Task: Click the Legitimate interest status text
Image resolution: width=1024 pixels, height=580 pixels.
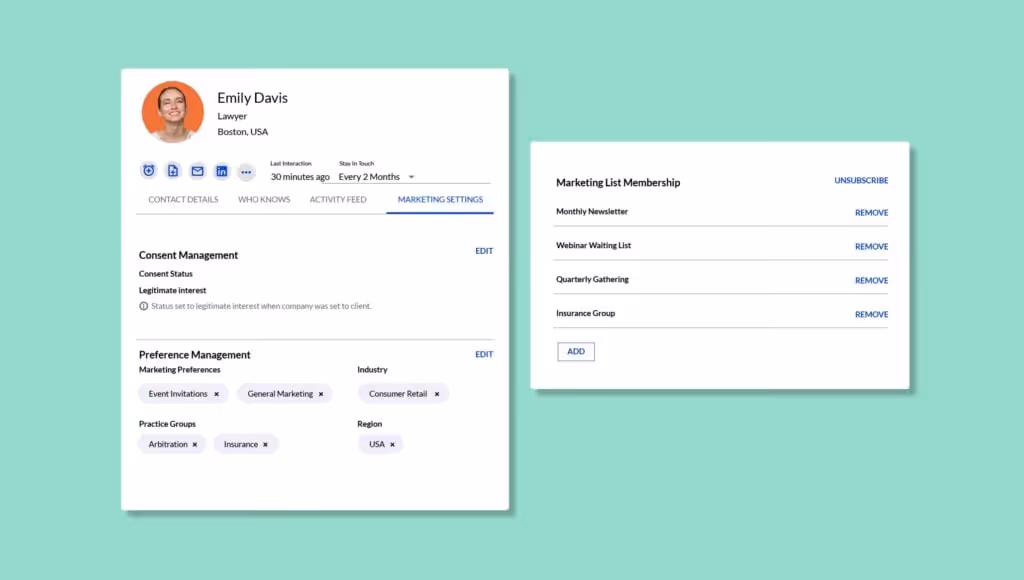Action: [x=172, y=290]
